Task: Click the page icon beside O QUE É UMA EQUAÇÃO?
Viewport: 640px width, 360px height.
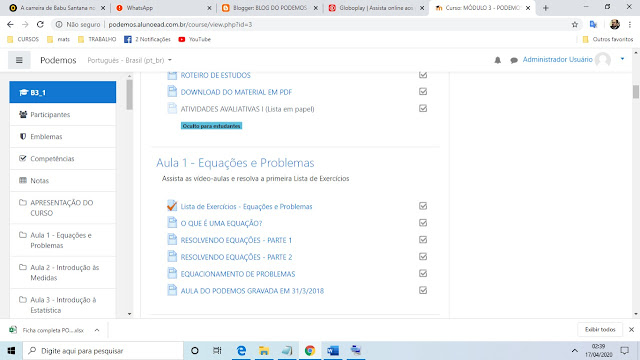Action: click(172, 222)
